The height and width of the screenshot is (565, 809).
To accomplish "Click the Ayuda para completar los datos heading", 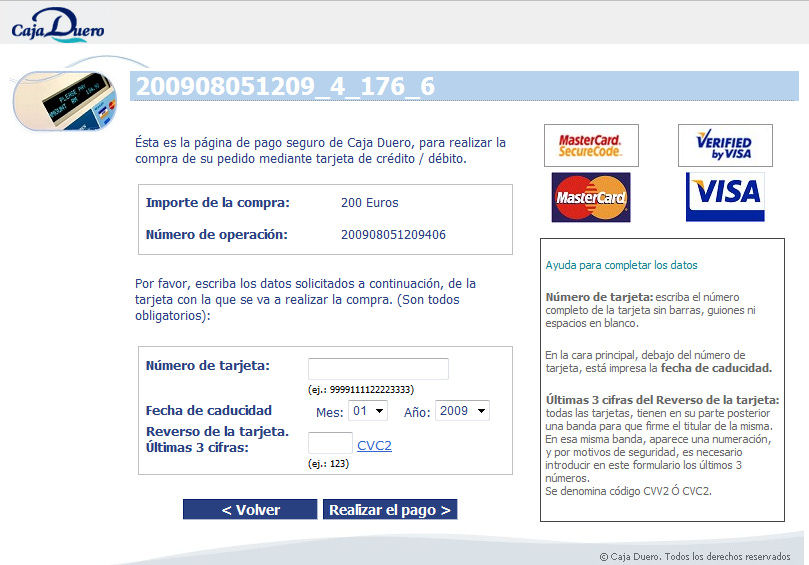I will (x=621, y=265).
